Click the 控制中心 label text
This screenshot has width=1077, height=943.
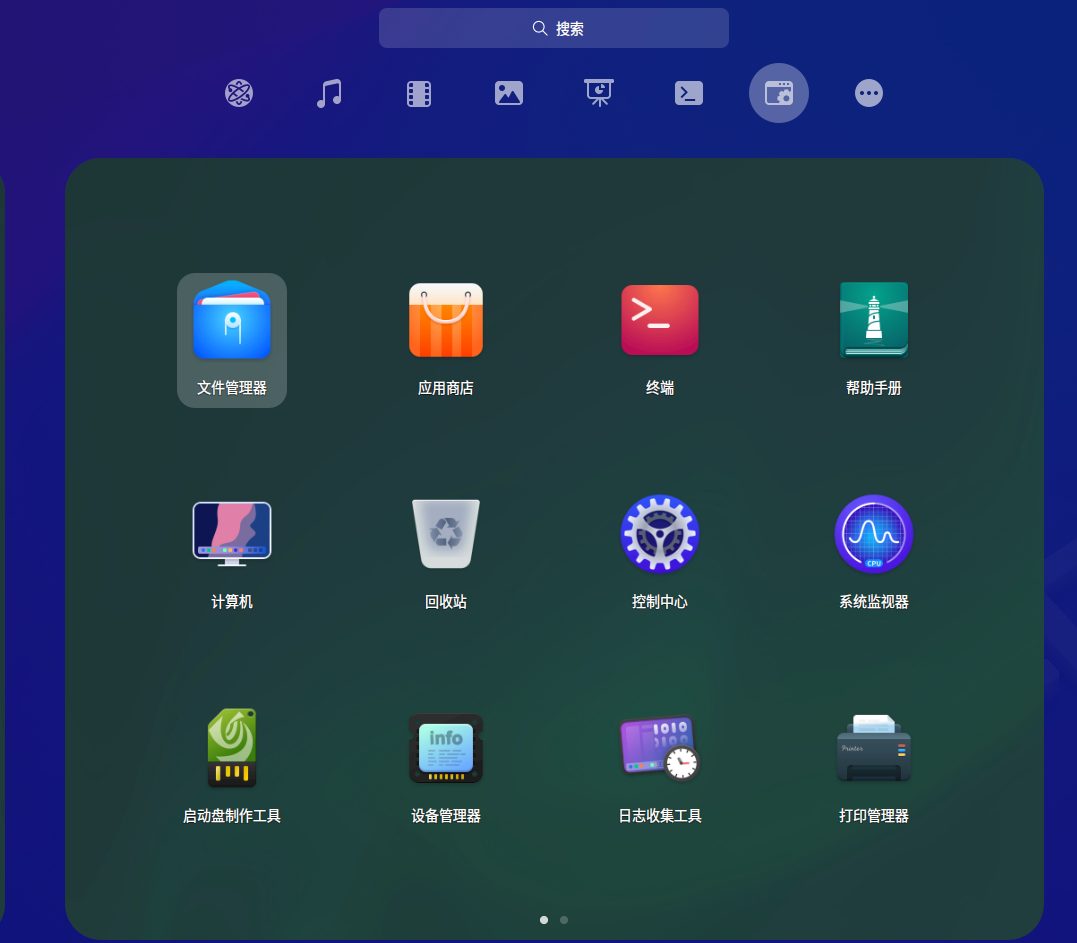pos(659,602)
